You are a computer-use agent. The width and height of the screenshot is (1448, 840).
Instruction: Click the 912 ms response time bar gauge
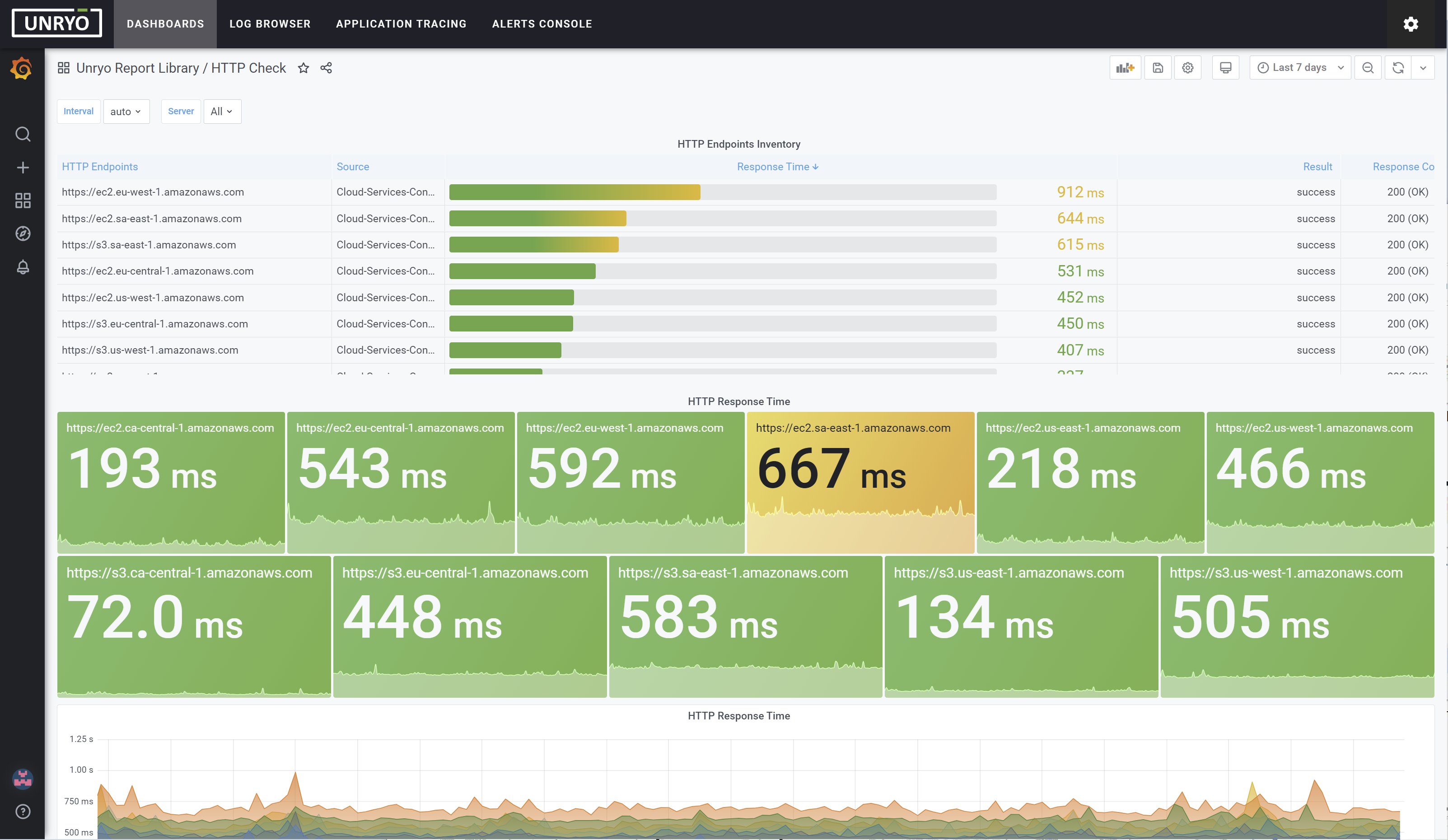(723, 192)
